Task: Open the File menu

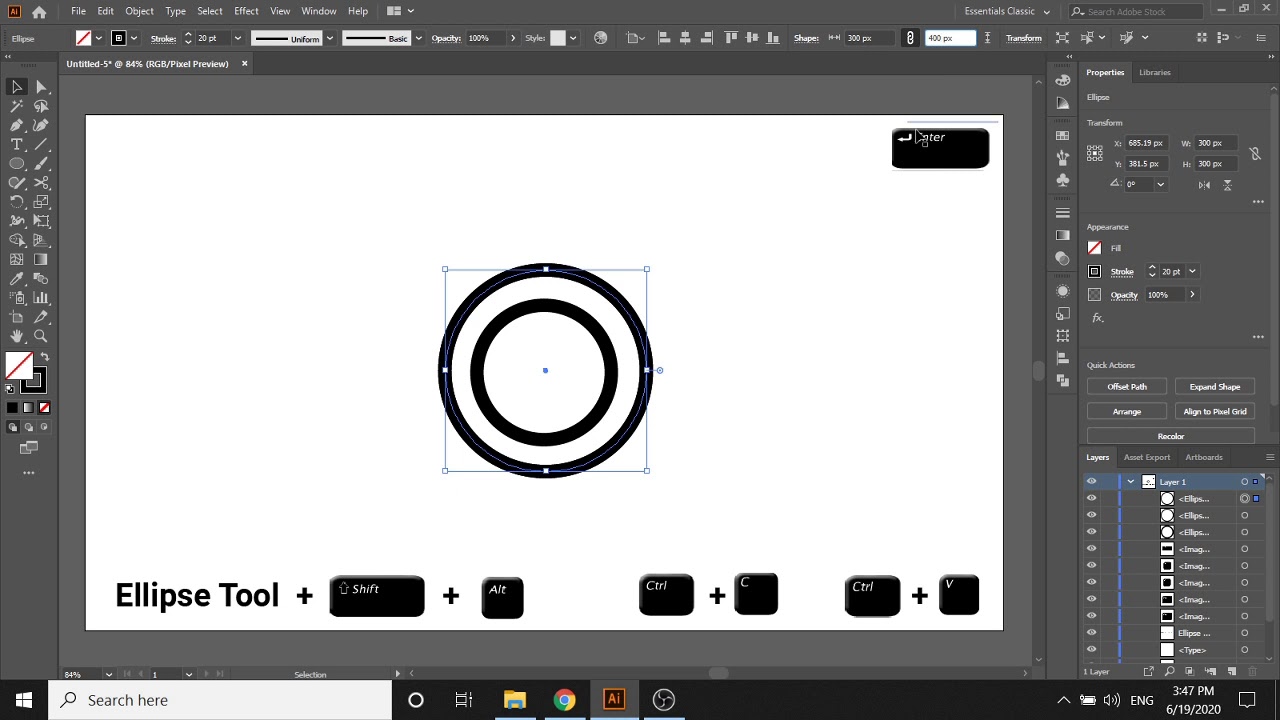Action: tap(78, 11)
